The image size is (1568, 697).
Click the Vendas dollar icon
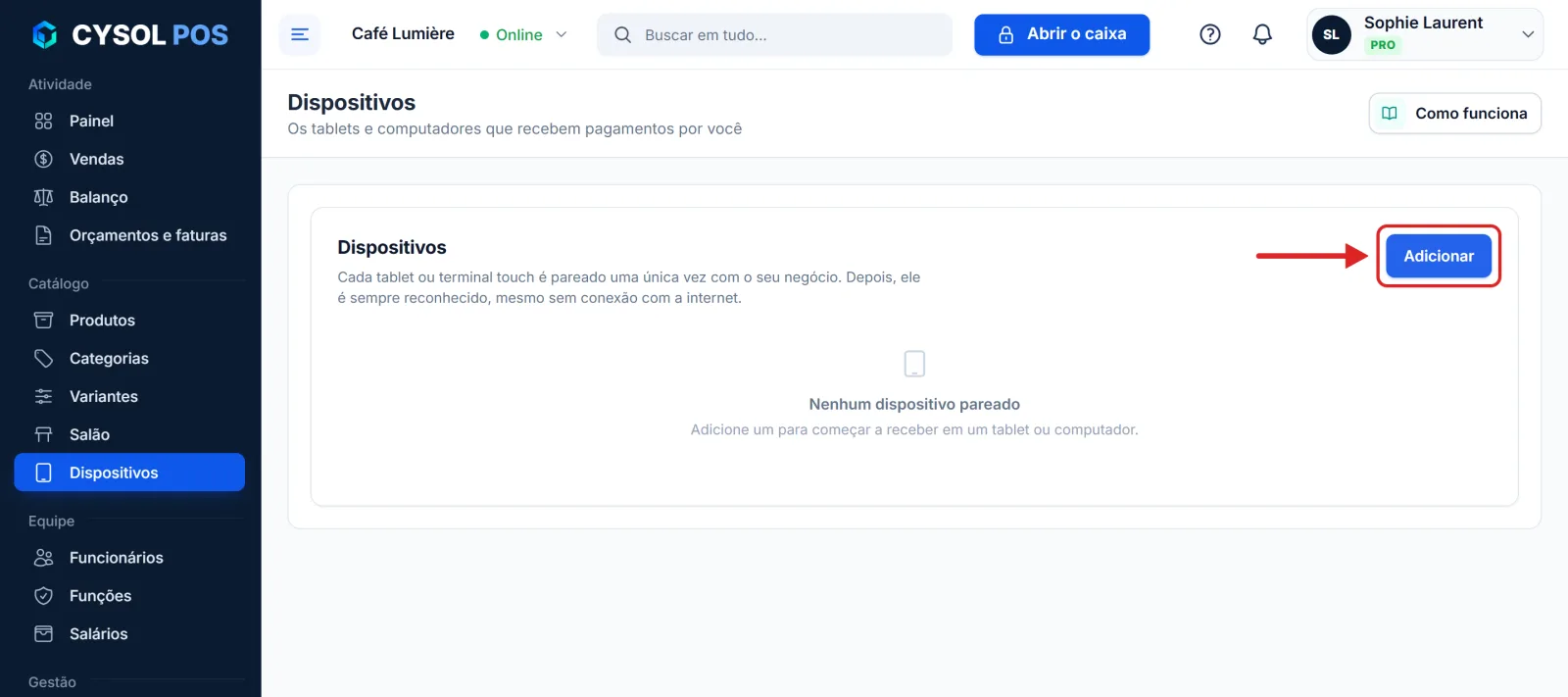point(43,159)
